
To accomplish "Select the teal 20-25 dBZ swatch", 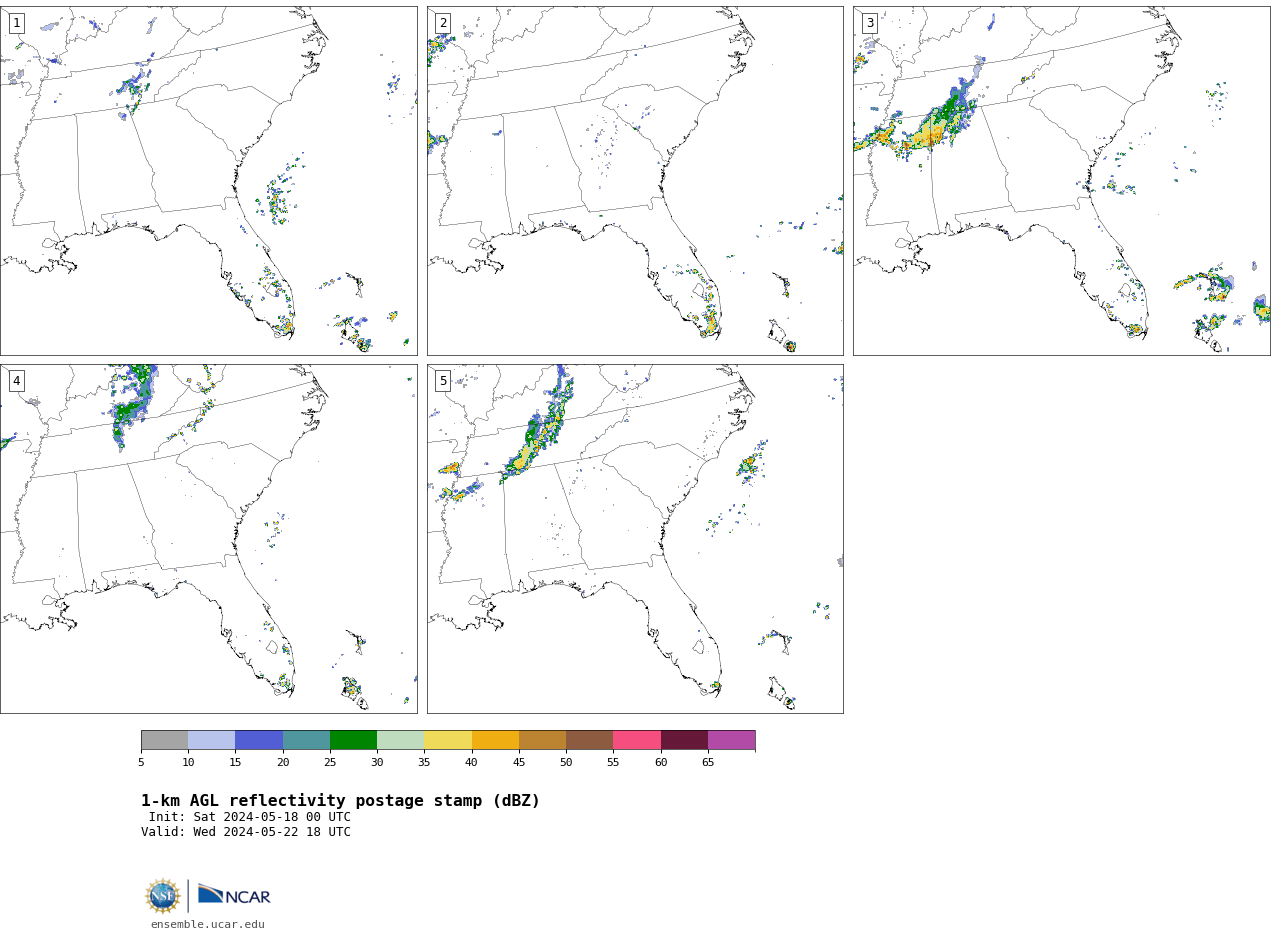I will point(306,740).
